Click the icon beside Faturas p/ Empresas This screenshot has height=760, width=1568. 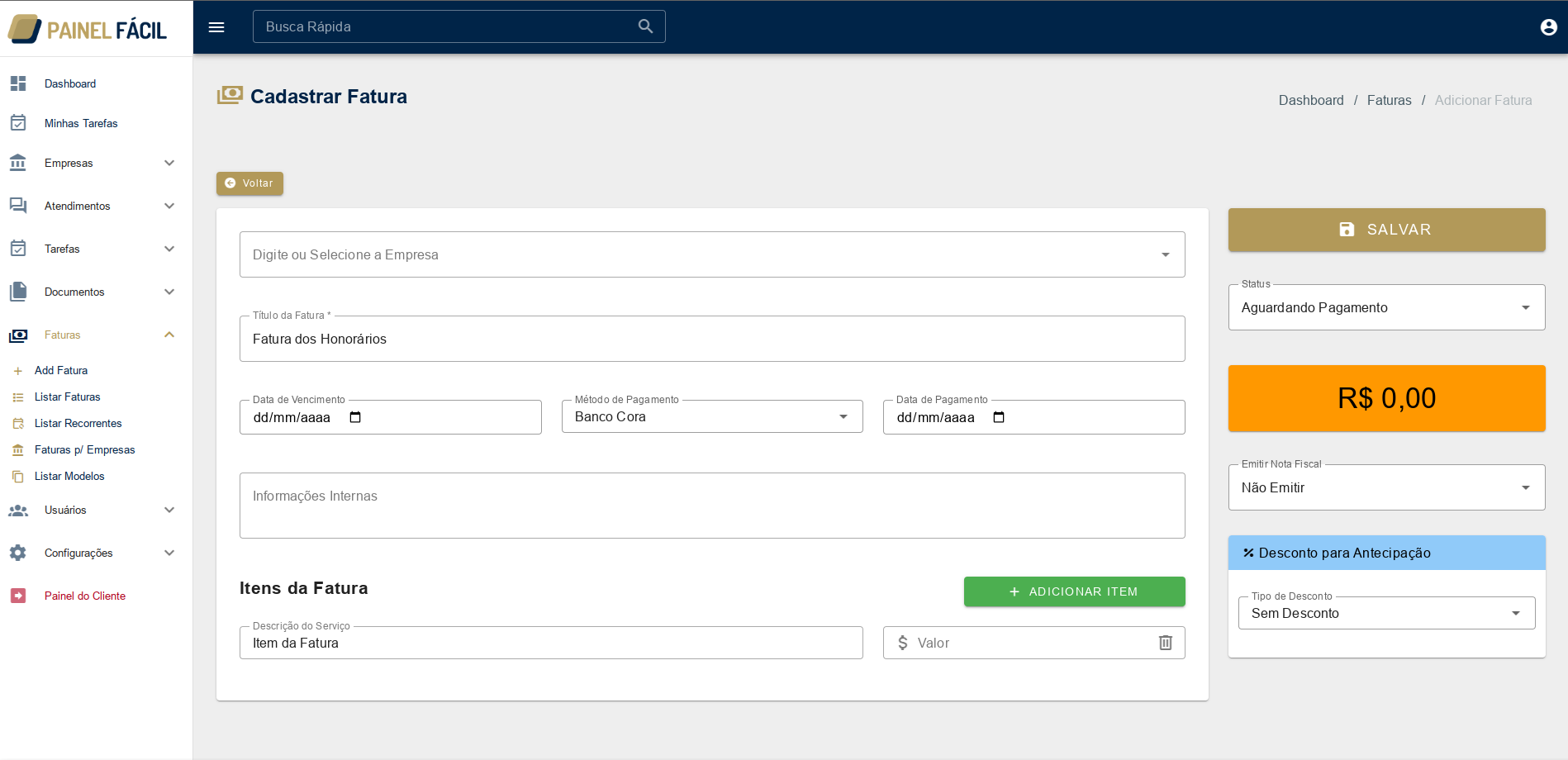pos(18,450)
